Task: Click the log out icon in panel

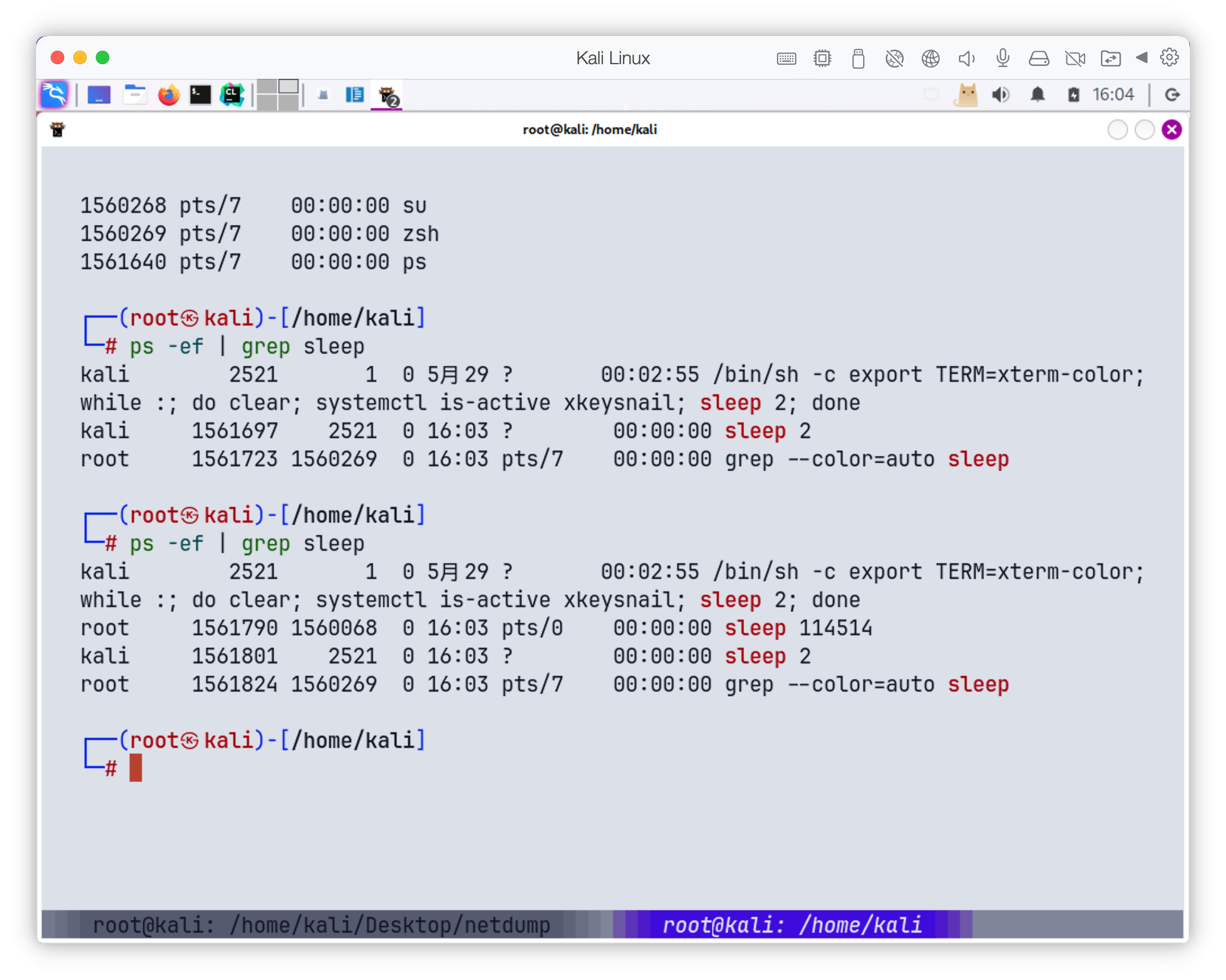Action: click(x=1172, y=95)
